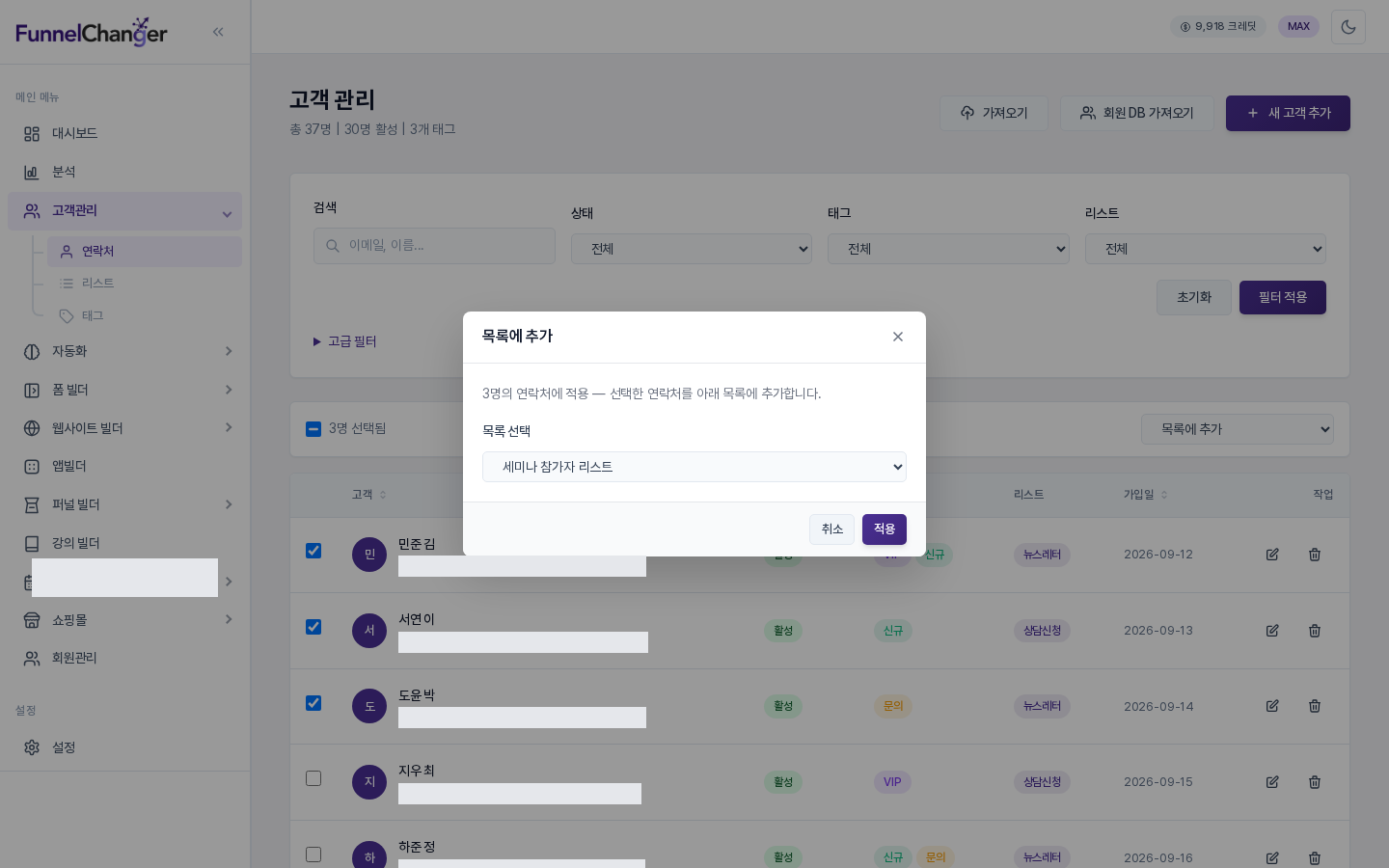Click the 적용 button in dialog
This screenshot has height=868, width=1389.
[885, 529]
